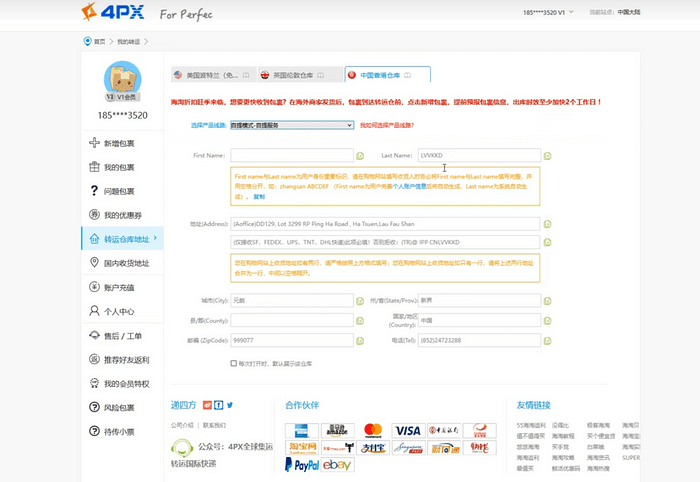Open the Facebook social icon in footer
700x482 pixels.
[x=218, y=405]
